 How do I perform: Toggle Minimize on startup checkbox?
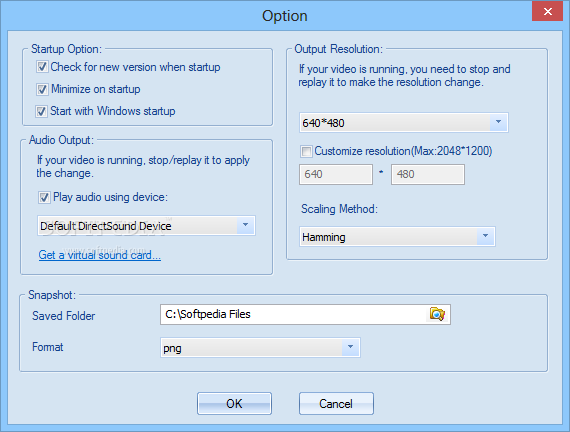(42, 89)
